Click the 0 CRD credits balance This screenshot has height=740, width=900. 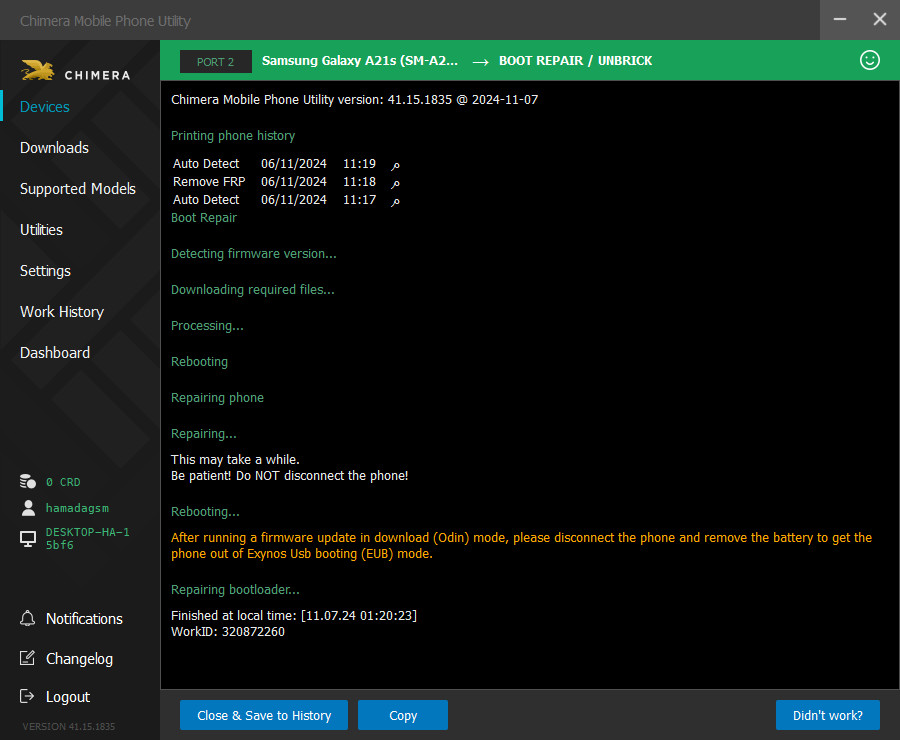[63, 482]
